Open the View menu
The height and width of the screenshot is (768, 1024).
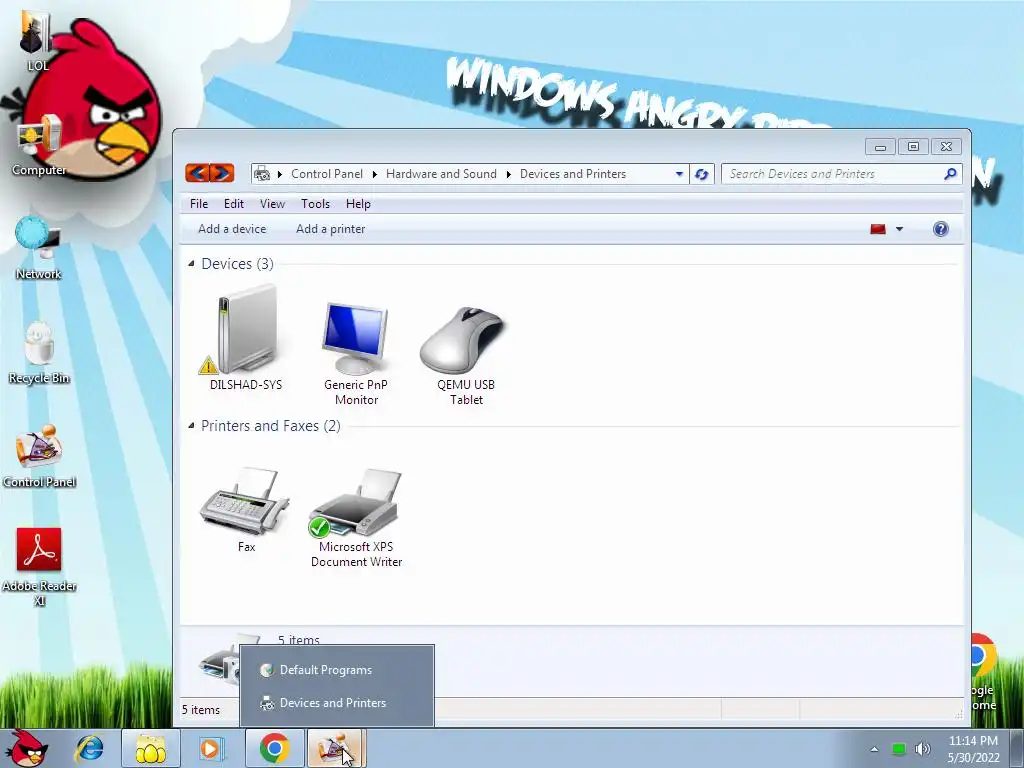coord(272,204)
